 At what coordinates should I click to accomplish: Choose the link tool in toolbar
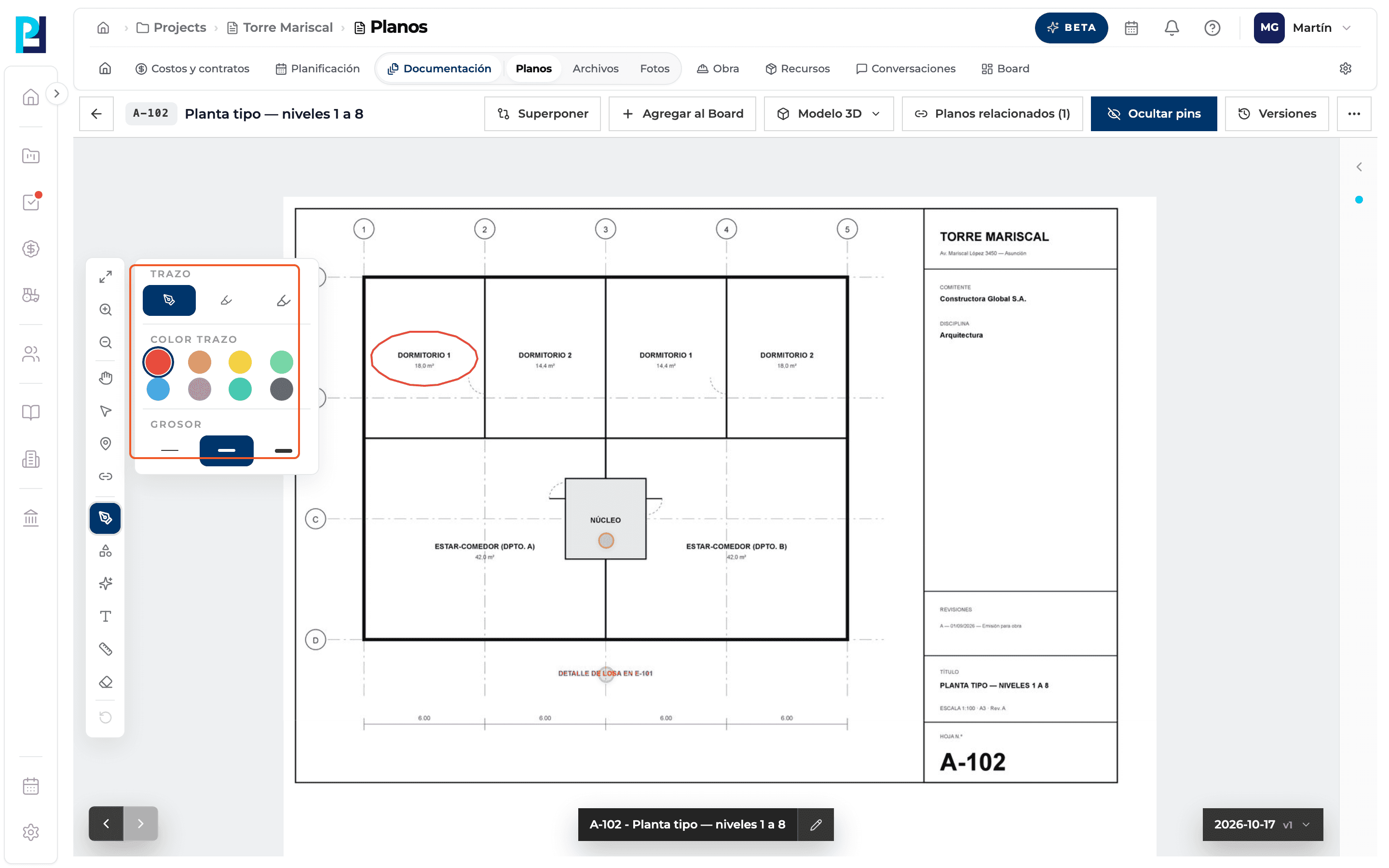coord(105,476)
